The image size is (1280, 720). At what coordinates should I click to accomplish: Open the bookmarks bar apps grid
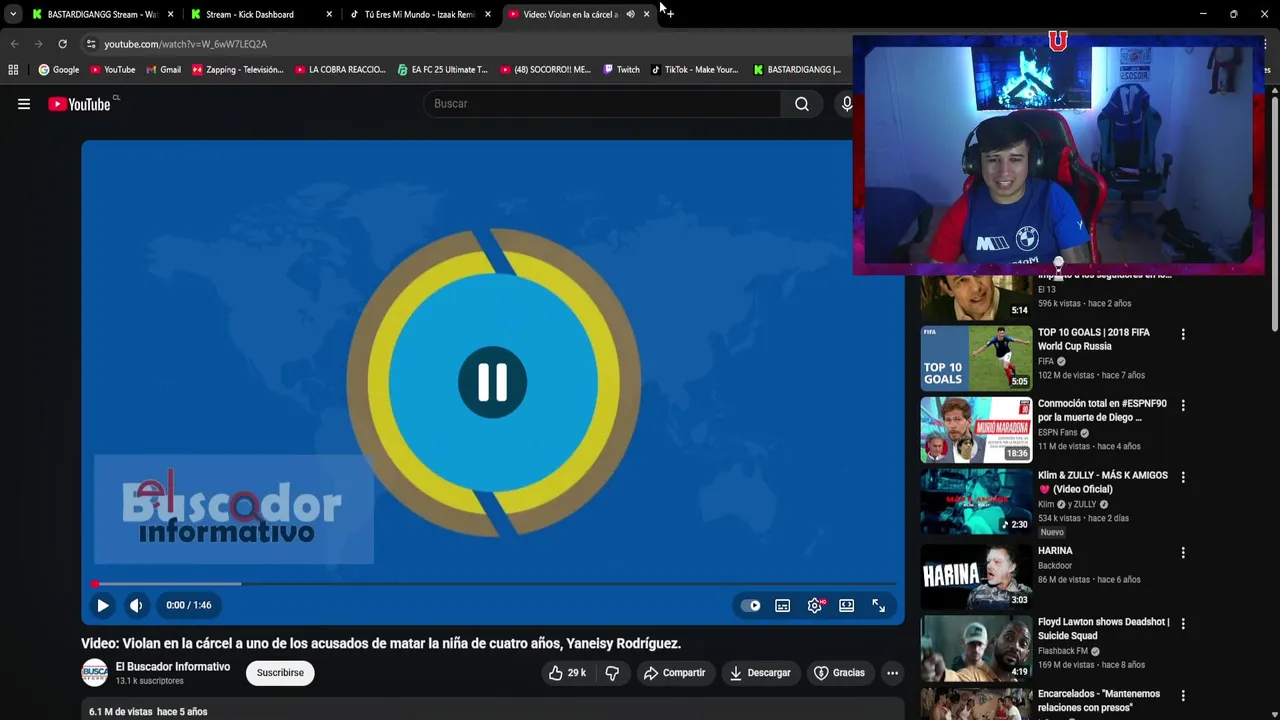click(x=13, y=70)
